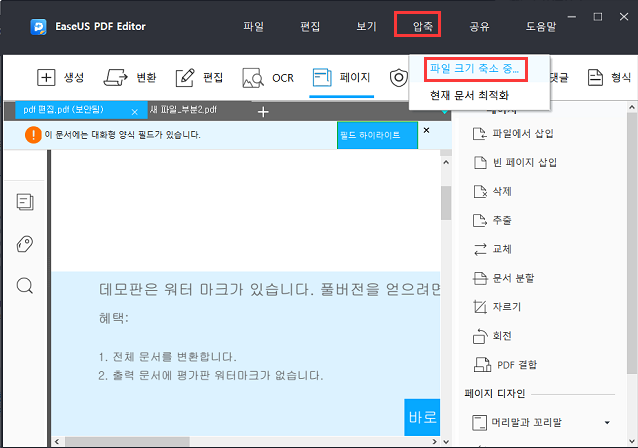The height and width of the screenshot is (448, 638).
Task: Open the search magnifier sidebar icon
Action: 25,286
